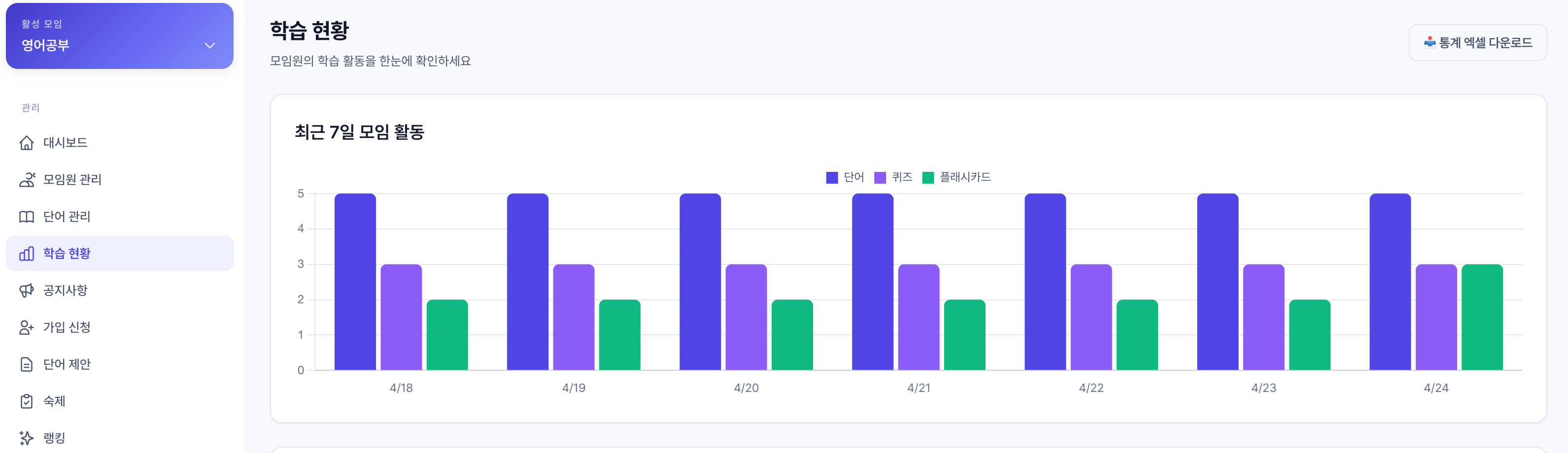Viewport: 1568px width, 453px height.
Task: Click the 플래시카드 legend label
Action: pyautogui.click(x=965, y=178)
